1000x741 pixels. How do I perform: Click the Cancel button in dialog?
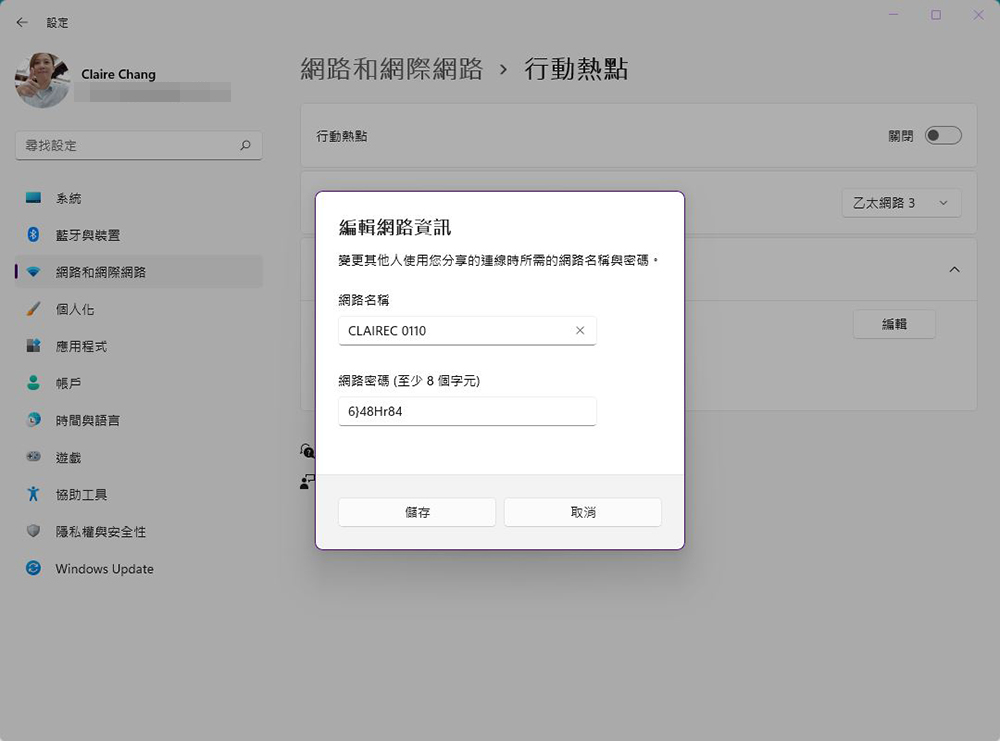click(x=582, y=512)
